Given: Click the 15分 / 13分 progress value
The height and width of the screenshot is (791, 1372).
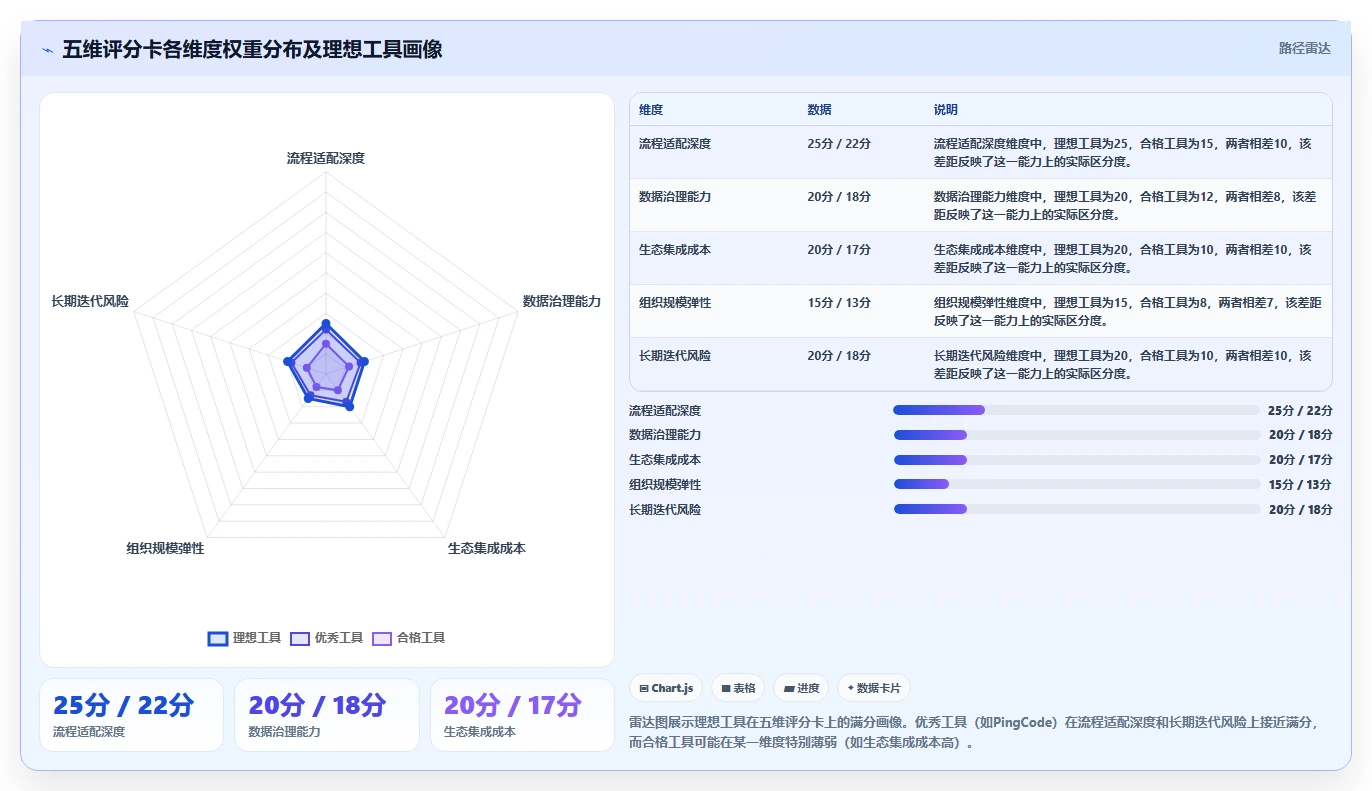Looking at the screenshot, I should click(x=1300, y=485).
